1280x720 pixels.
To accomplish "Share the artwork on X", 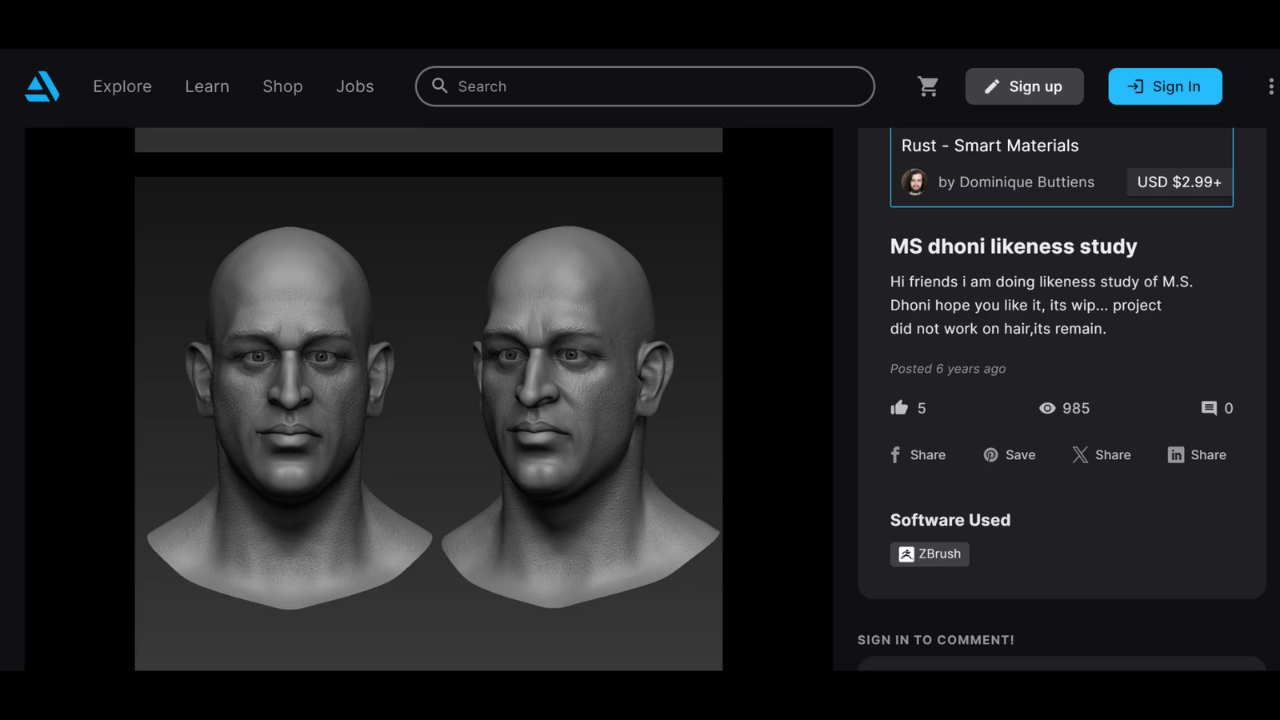I will click(1101, 455).
